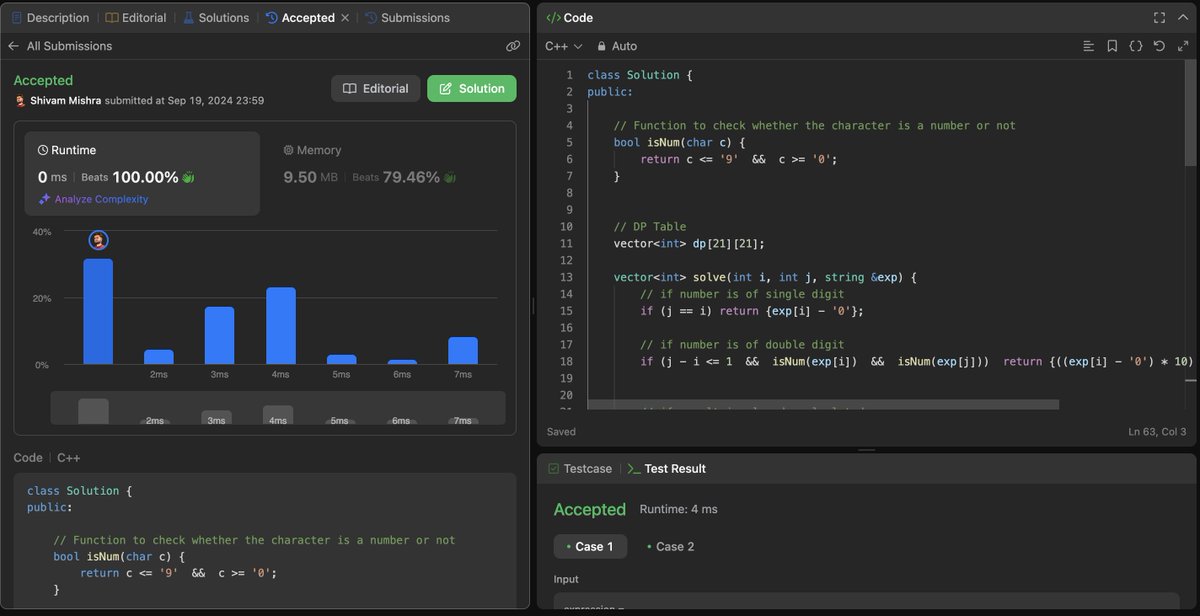Click the curly braces icon in the editor toolbar
Viewport: 1200px width, 616px height.
[1136, 46]
